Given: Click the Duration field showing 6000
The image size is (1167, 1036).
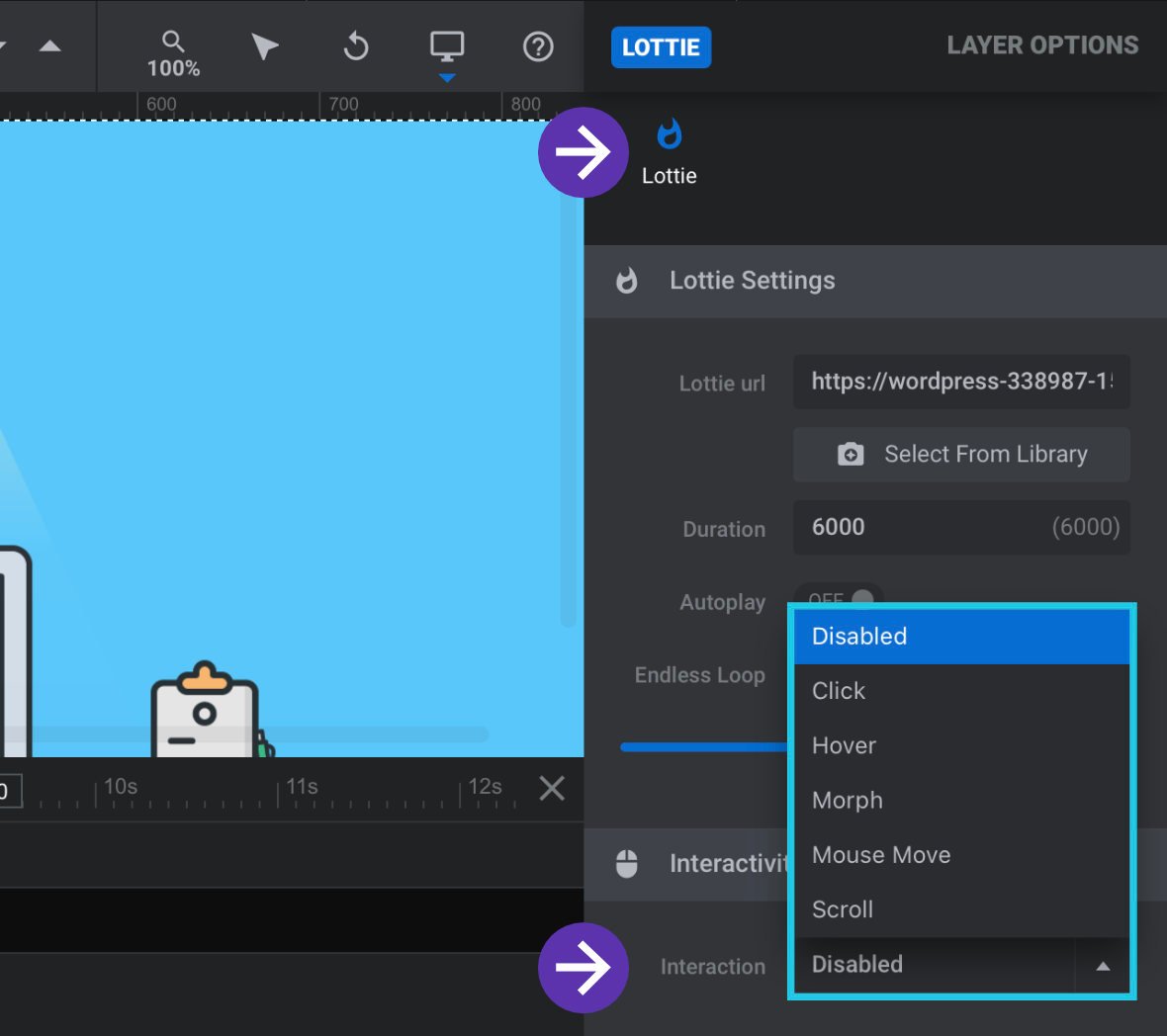Looking at the screenshot, I should [961, 527].
